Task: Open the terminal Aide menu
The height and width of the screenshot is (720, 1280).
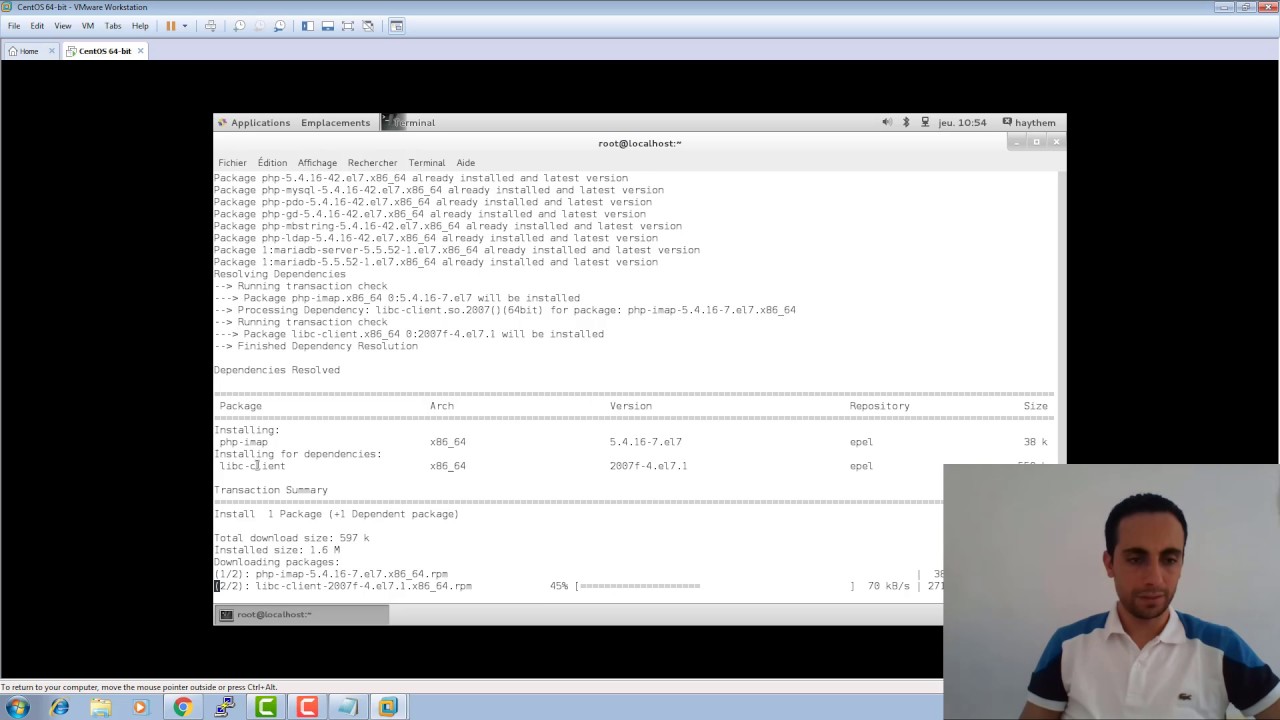Action: coord(466,163)
